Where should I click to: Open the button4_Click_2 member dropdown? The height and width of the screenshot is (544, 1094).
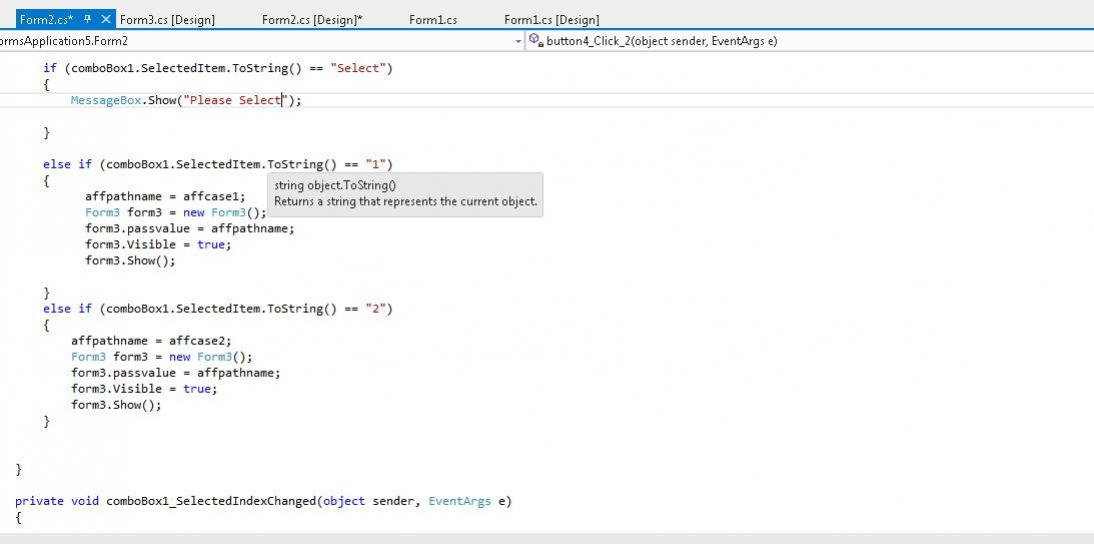(809, 41)
